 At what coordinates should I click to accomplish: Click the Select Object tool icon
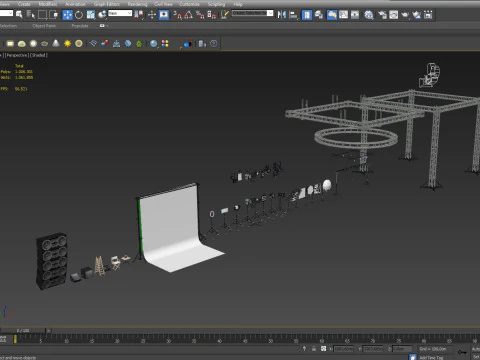click(x=19, y=14)
